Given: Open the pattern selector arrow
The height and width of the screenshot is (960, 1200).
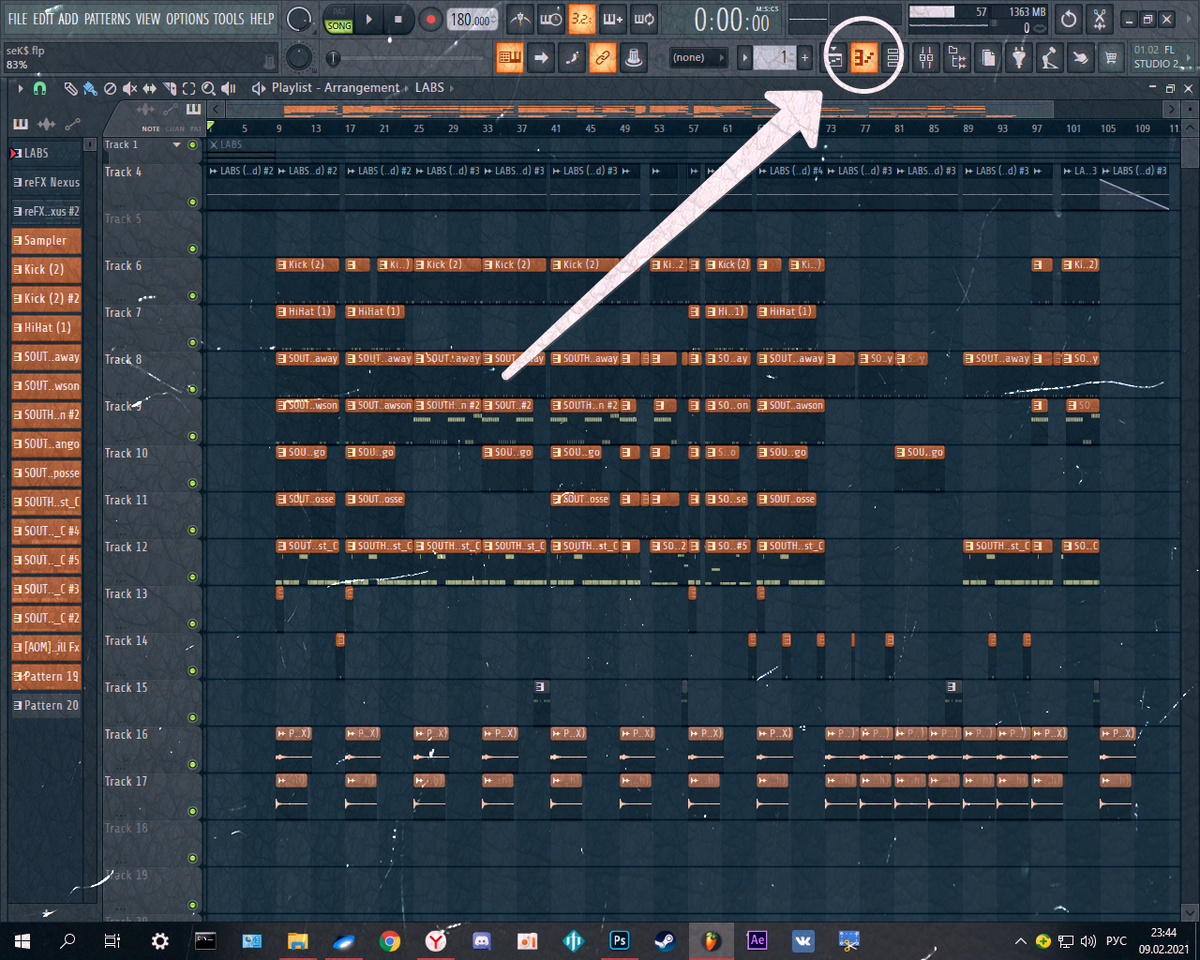Looking at the screenshot, I should click(x=744, y=58).
